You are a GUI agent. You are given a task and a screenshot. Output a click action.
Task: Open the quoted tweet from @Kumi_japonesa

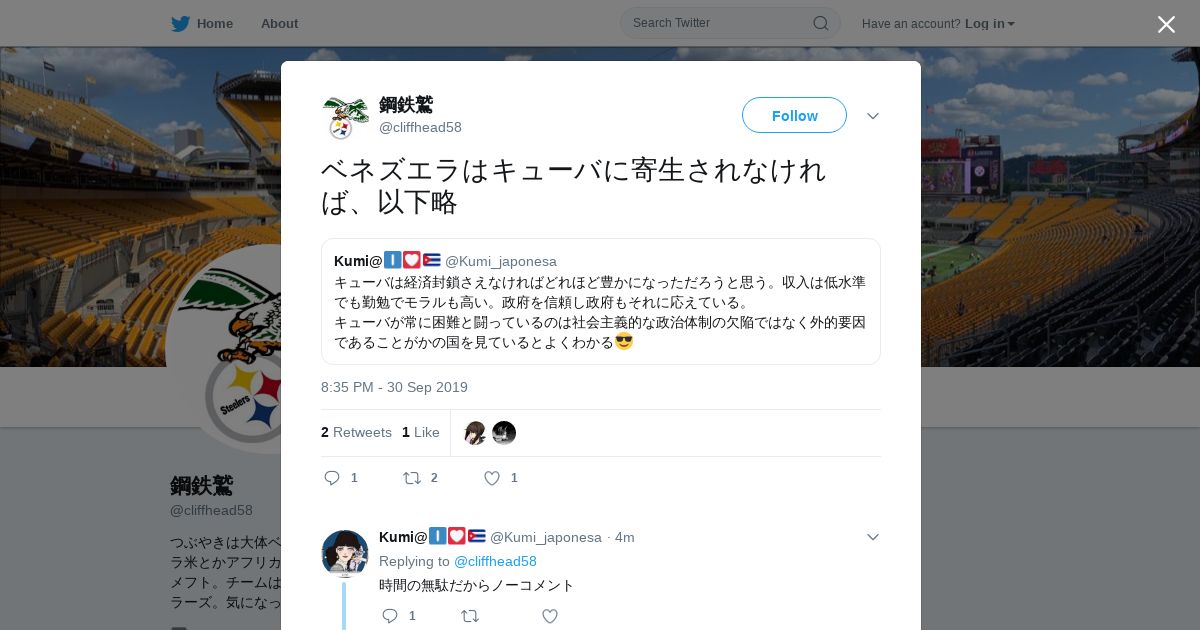[600, 301]
